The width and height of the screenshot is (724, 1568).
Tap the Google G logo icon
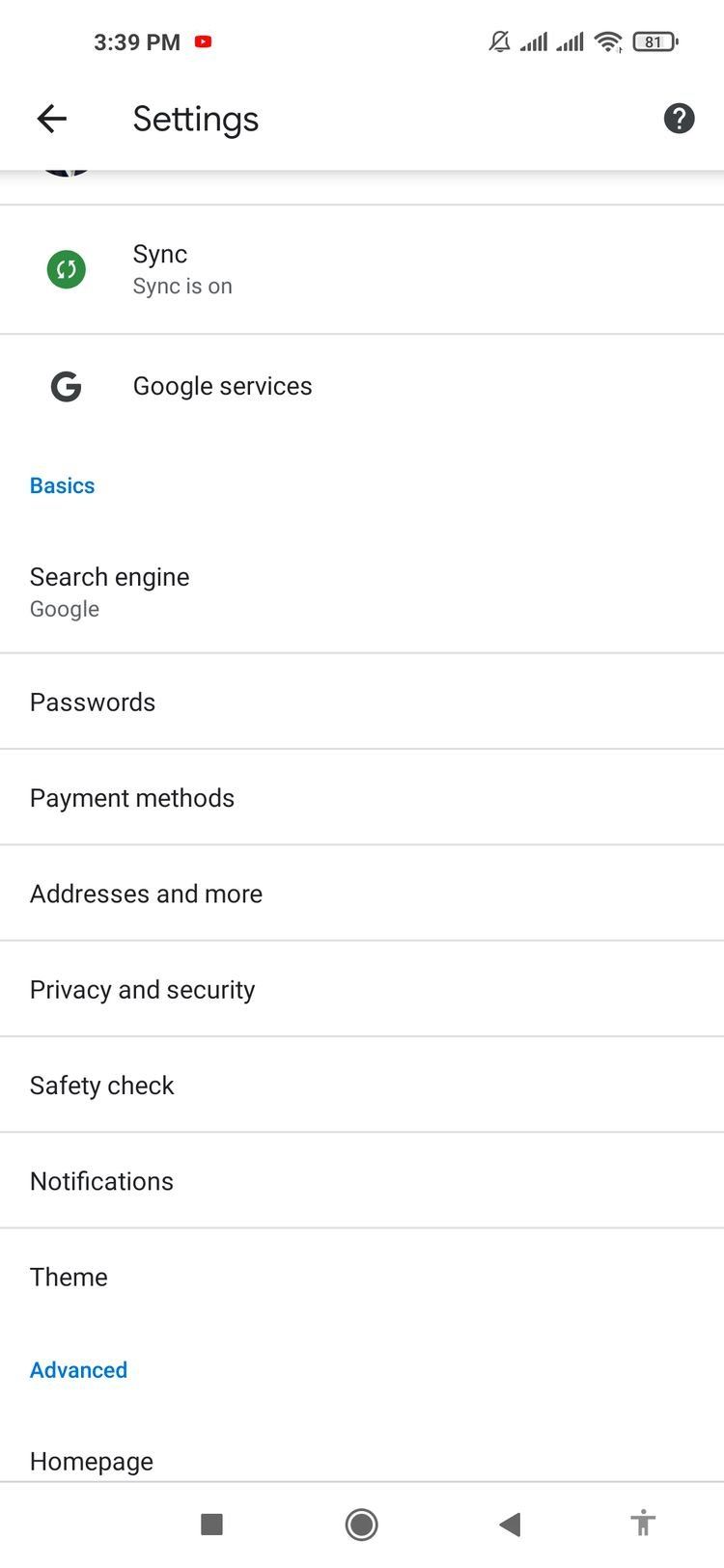point(66,387)
